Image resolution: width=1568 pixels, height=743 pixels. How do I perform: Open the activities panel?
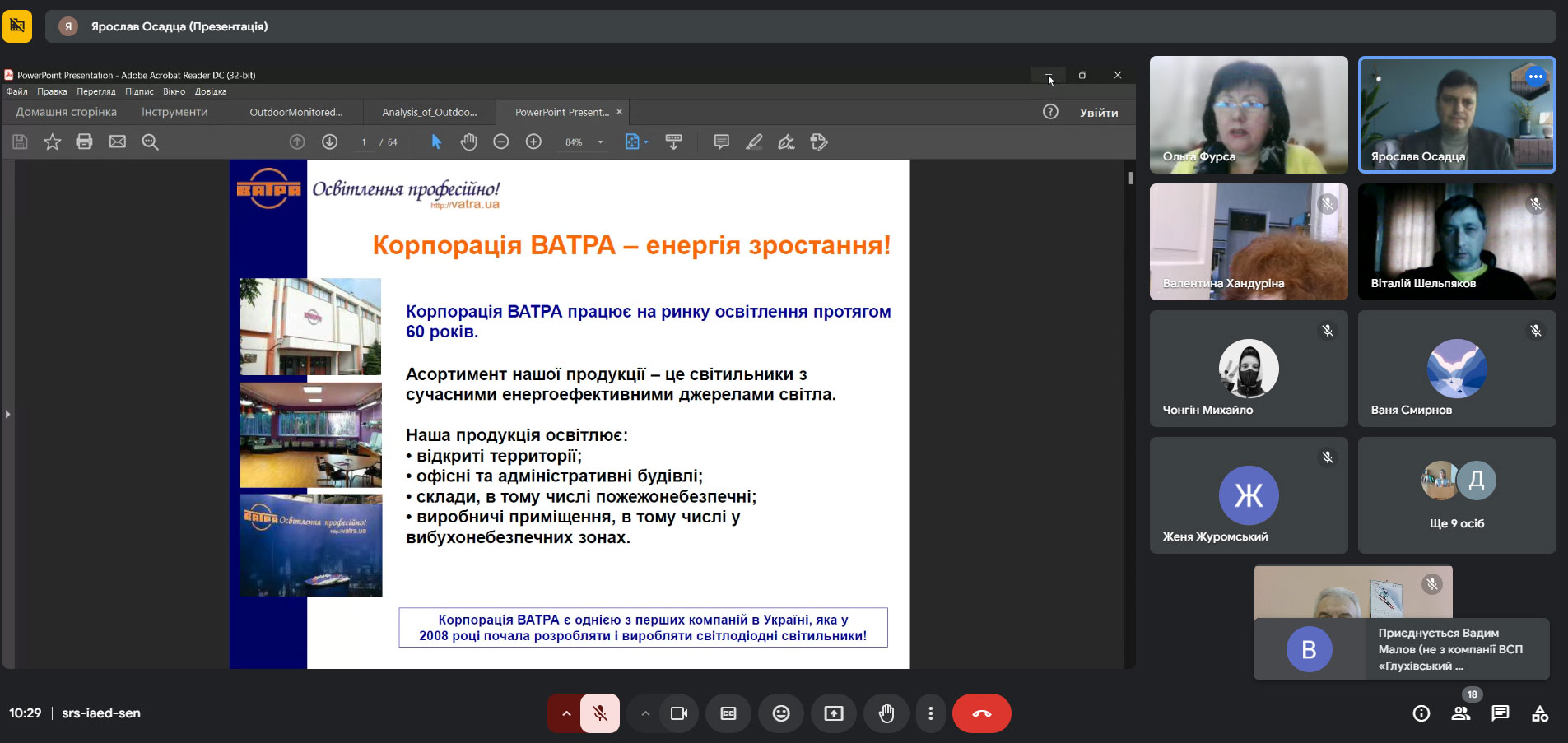(1540, 713)
